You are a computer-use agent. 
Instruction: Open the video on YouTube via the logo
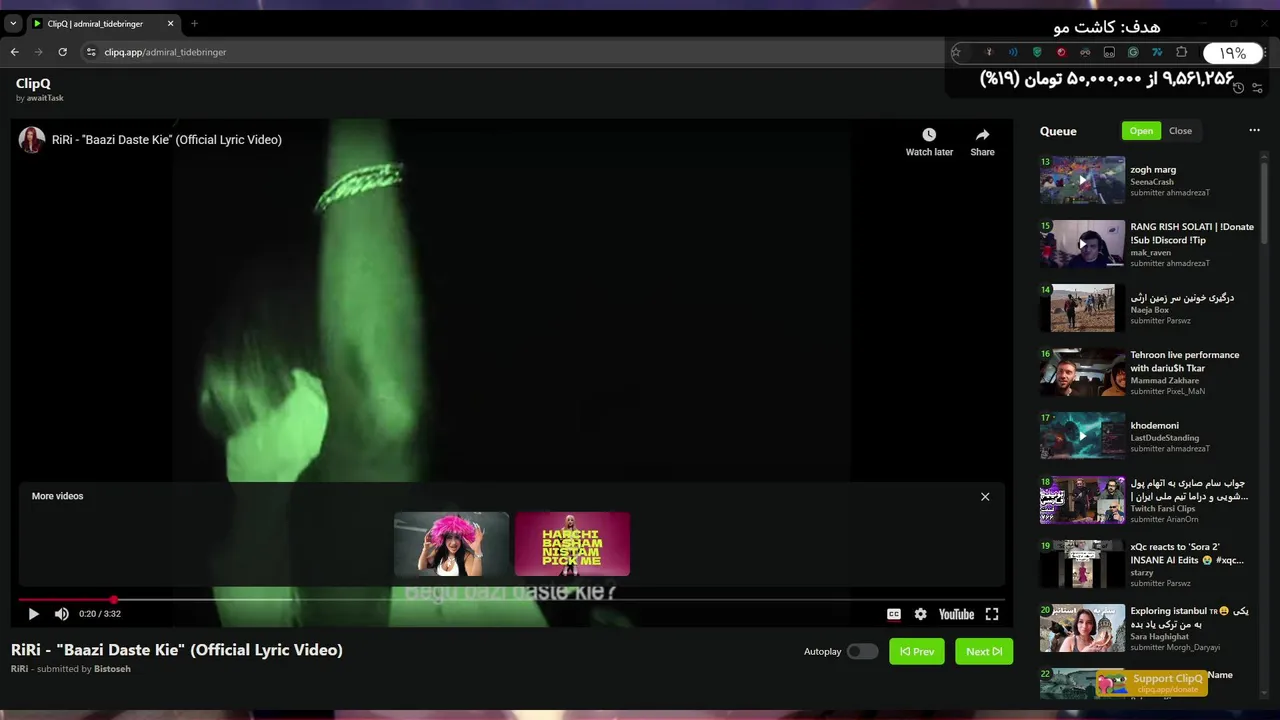(956, 614)
